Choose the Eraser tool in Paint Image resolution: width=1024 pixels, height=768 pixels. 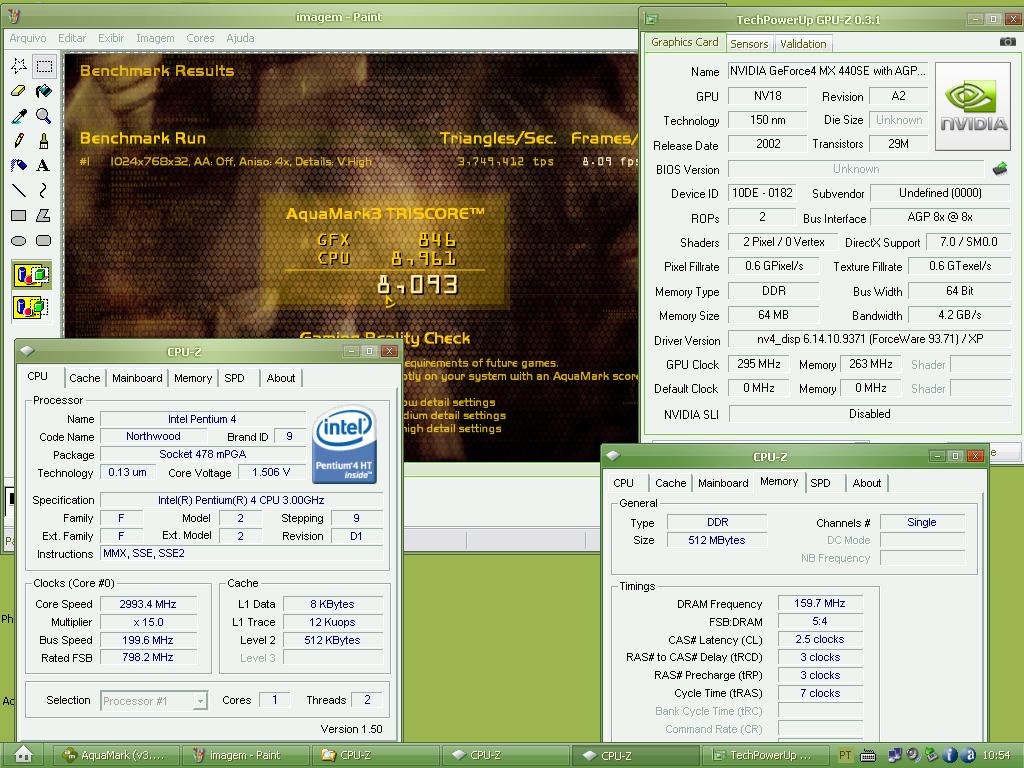[x=19, y=91]
